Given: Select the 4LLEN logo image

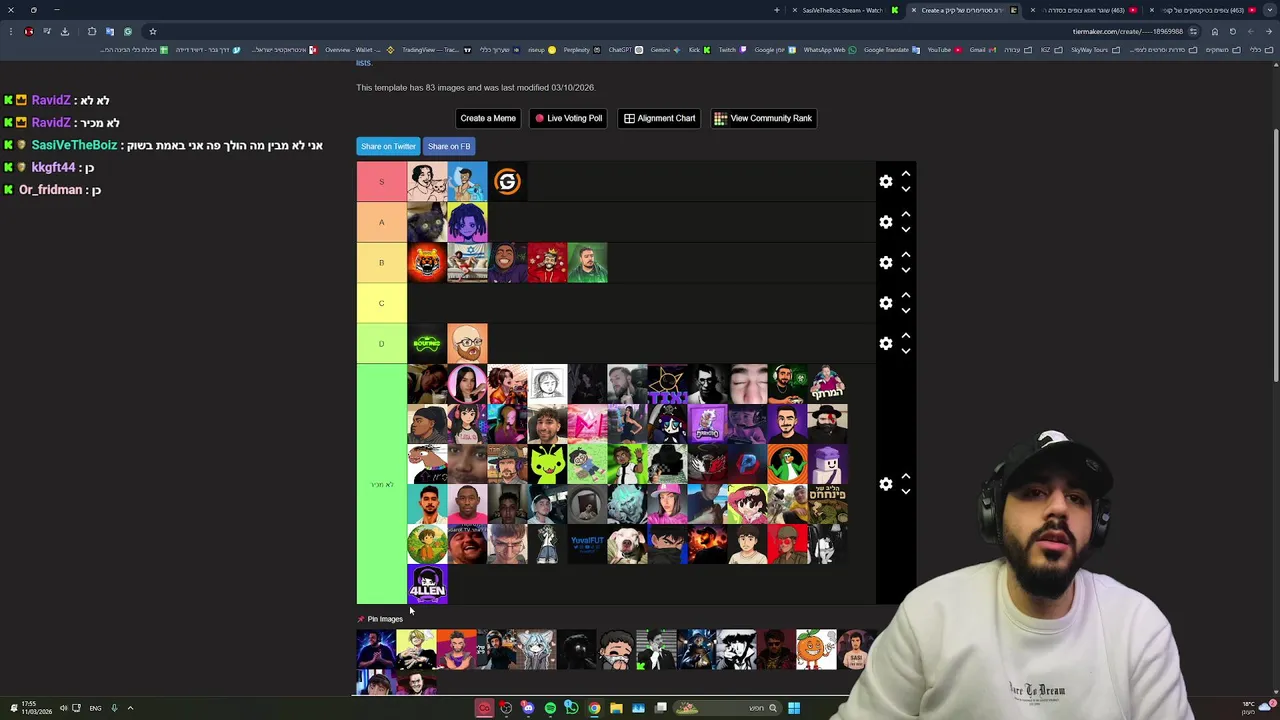Looking at the screenshot, I should pyautogui.click(x=427, y=585).
